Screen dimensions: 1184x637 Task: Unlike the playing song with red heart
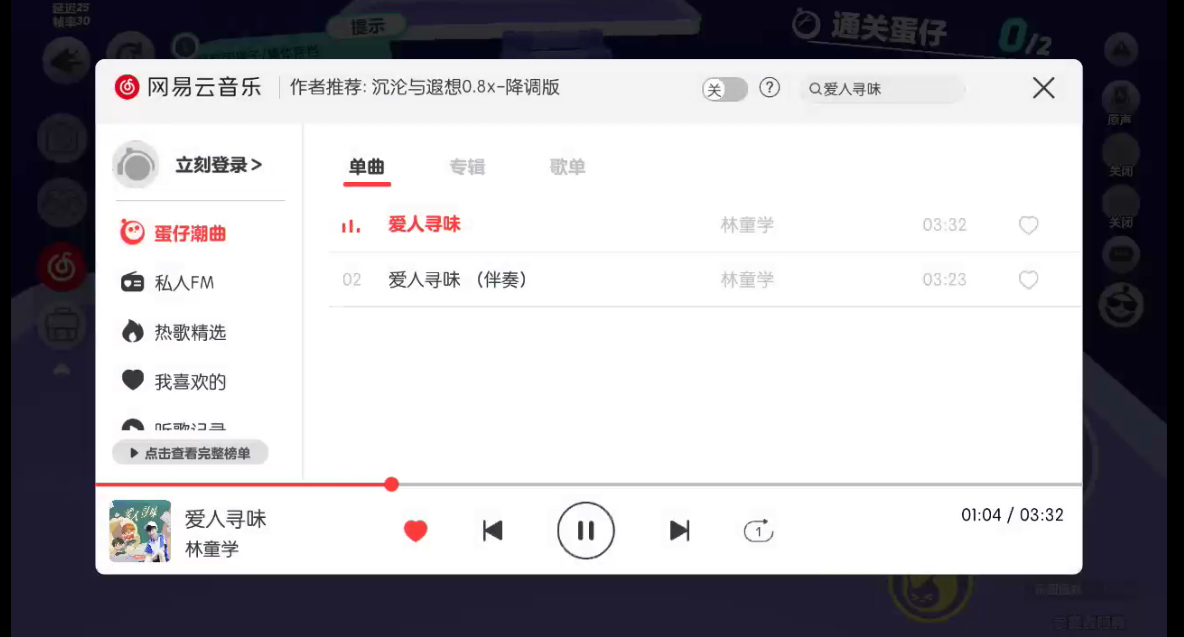[x=415, y=531]
